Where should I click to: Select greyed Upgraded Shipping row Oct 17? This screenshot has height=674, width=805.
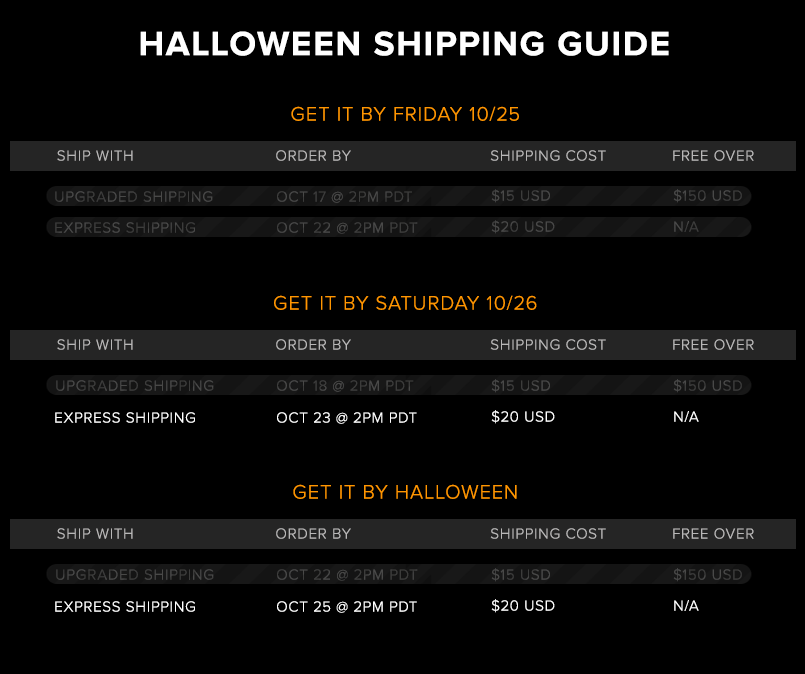tap(398, 196)
